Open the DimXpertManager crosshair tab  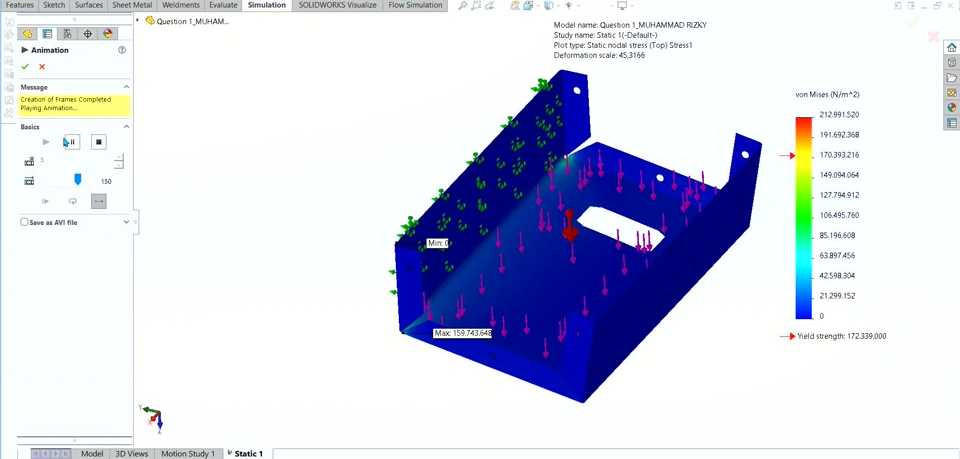(88, 34)
